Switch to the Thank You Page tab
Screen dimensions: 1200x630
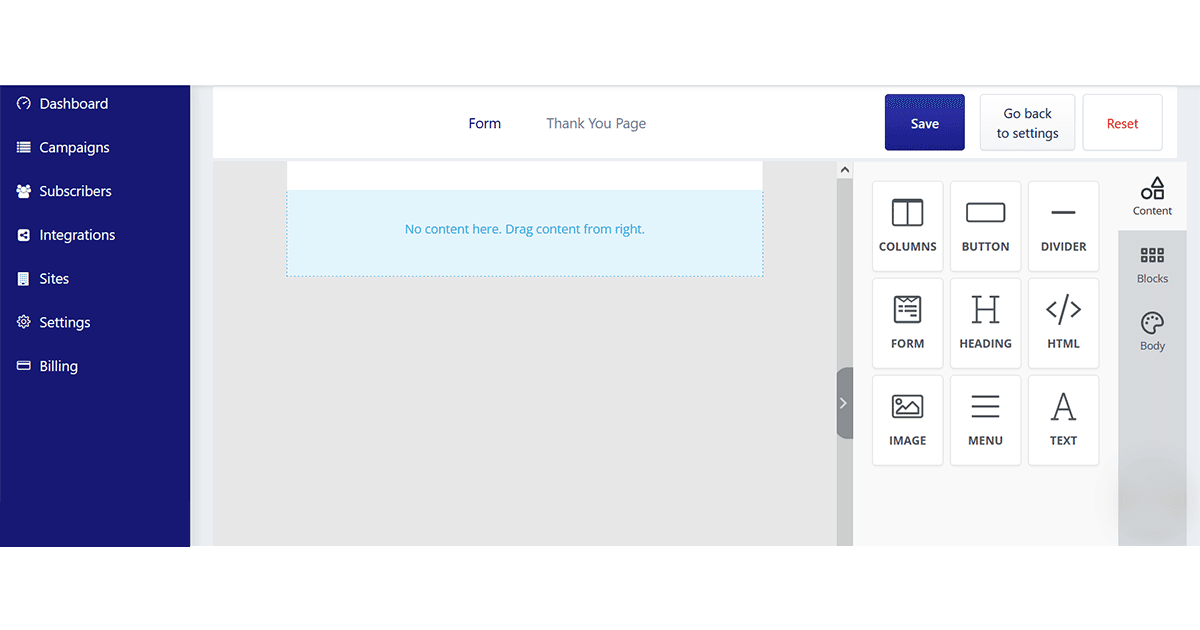coord(596,123)
